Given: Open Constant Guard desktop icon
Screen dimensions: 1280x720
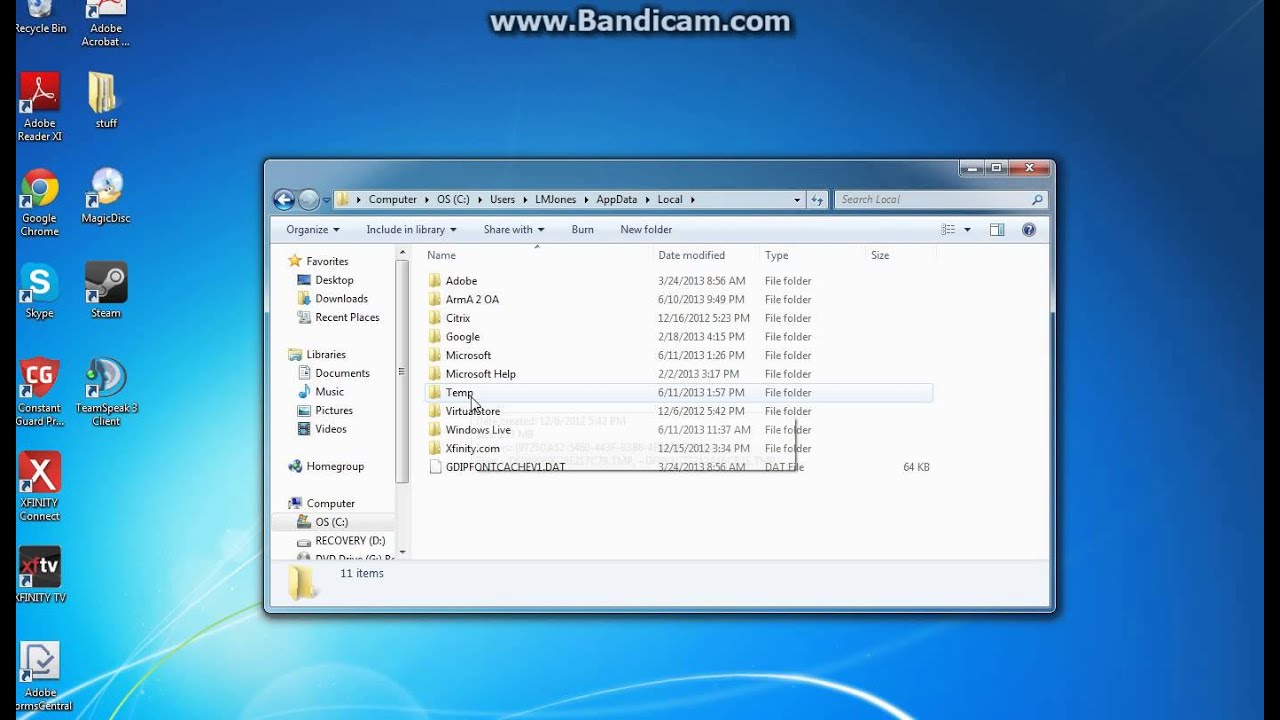Looking at the screenshot, I should (x=40, y=391).
